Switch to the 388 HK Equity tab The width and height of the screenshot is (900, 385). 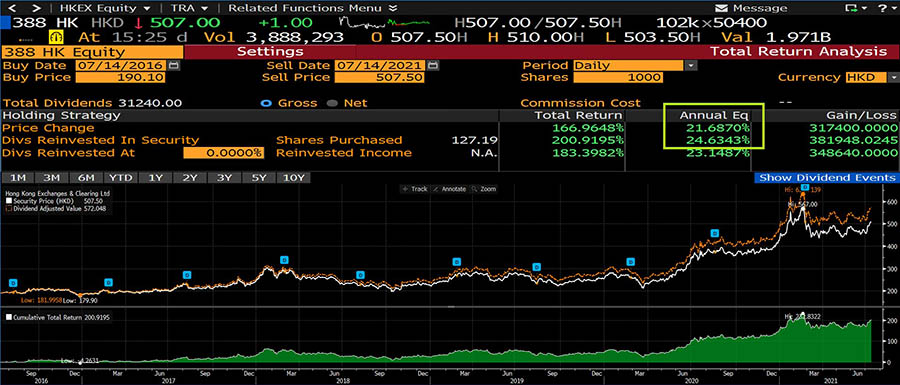click(x=92, y=52)
